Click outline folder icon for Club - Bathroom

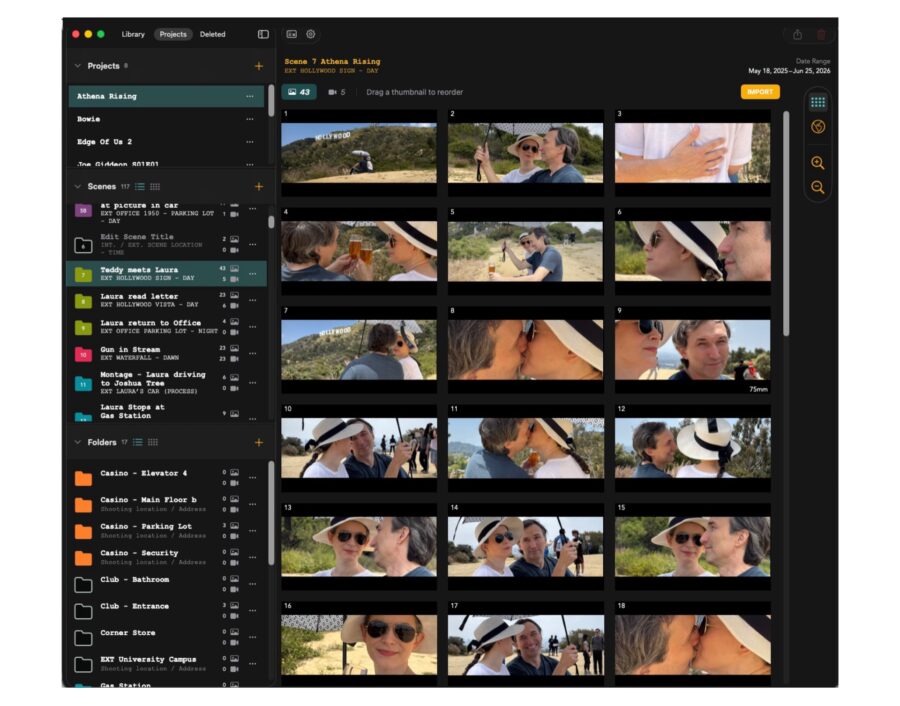click(x=83, y=584)
